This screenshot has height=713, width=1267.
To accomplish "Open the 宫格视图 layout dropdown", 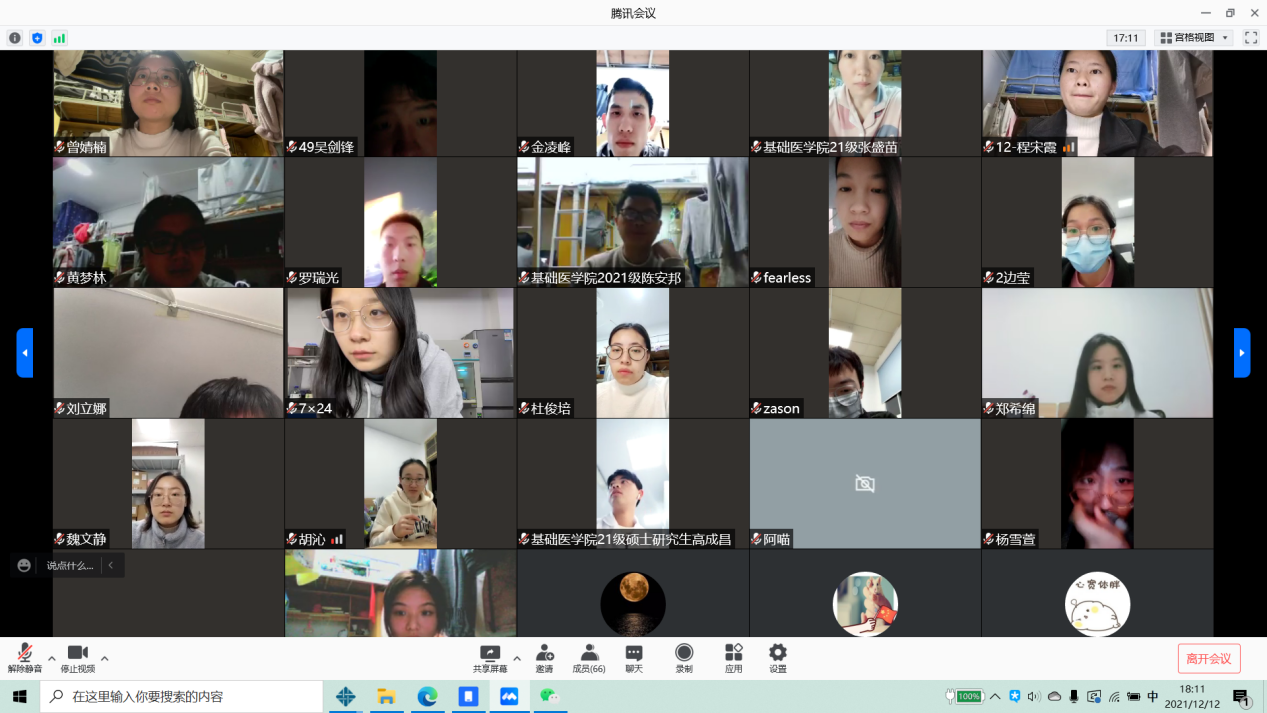I will [1194, 38].
